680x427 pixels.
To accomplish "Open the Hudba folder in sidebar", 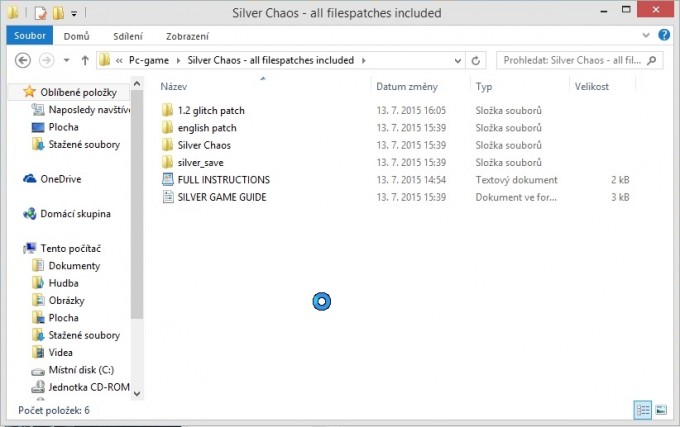I will 63,283.
